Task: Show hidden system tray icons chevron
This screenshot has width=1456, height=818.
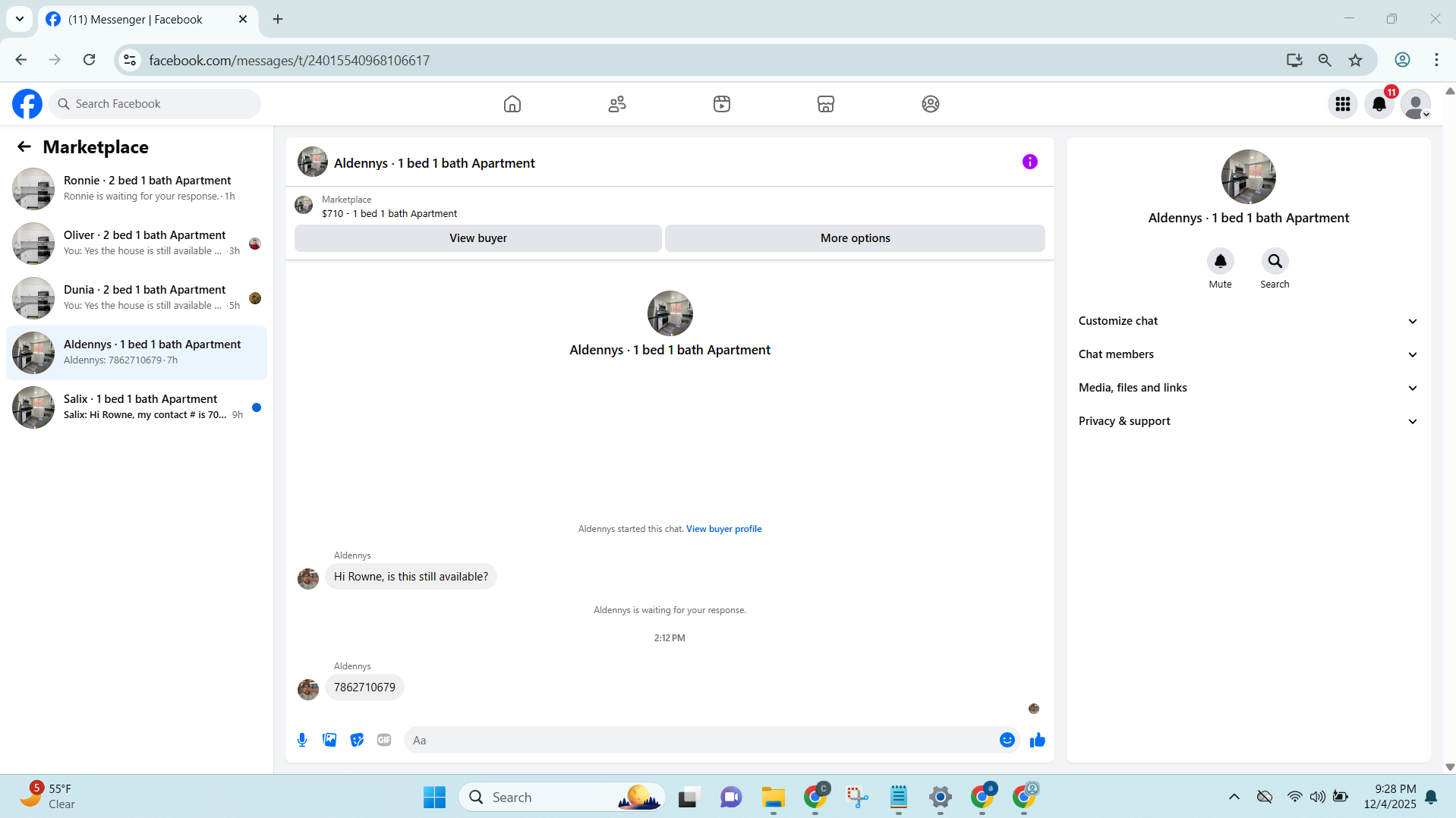Action: (x=1234, y=797)
